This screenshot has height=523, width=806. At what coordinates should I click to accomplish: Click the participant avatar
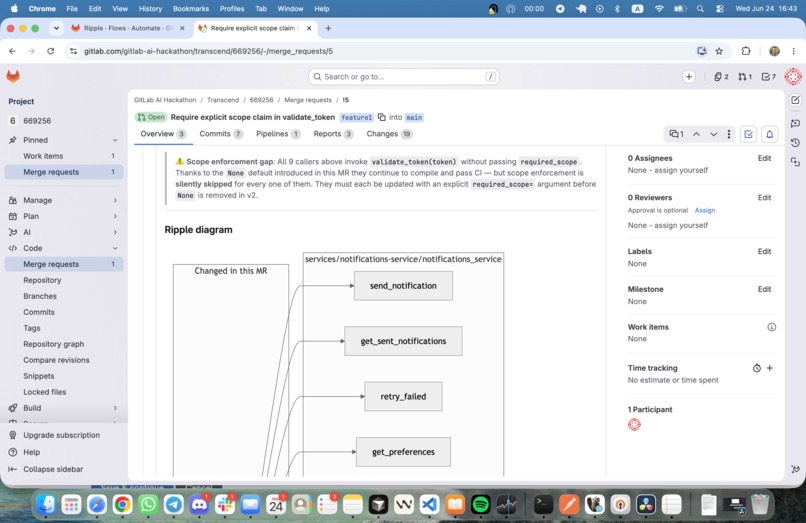(634, 424)
